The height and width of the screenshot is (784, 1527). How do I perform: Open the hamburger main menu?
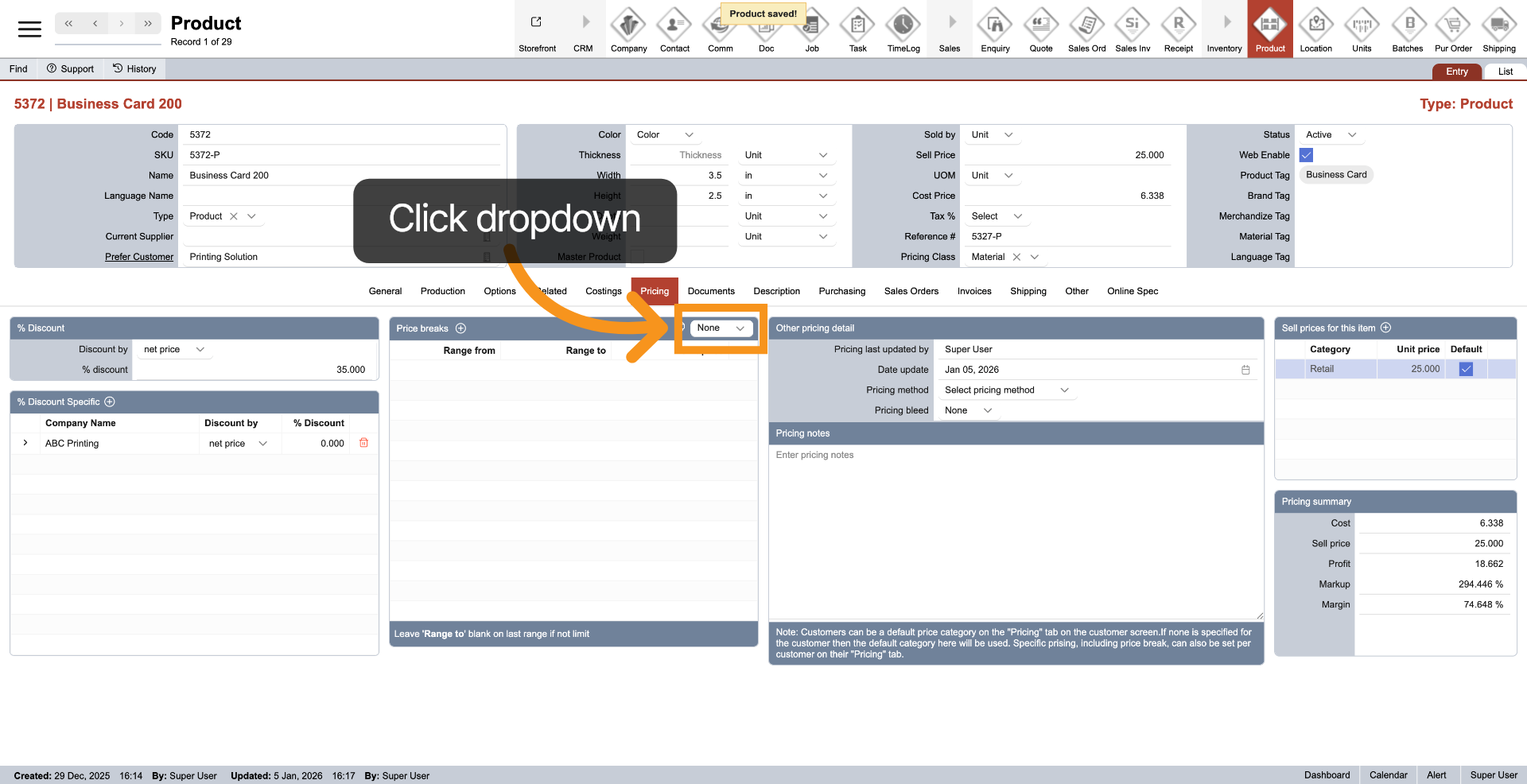(x=29, y=29)
